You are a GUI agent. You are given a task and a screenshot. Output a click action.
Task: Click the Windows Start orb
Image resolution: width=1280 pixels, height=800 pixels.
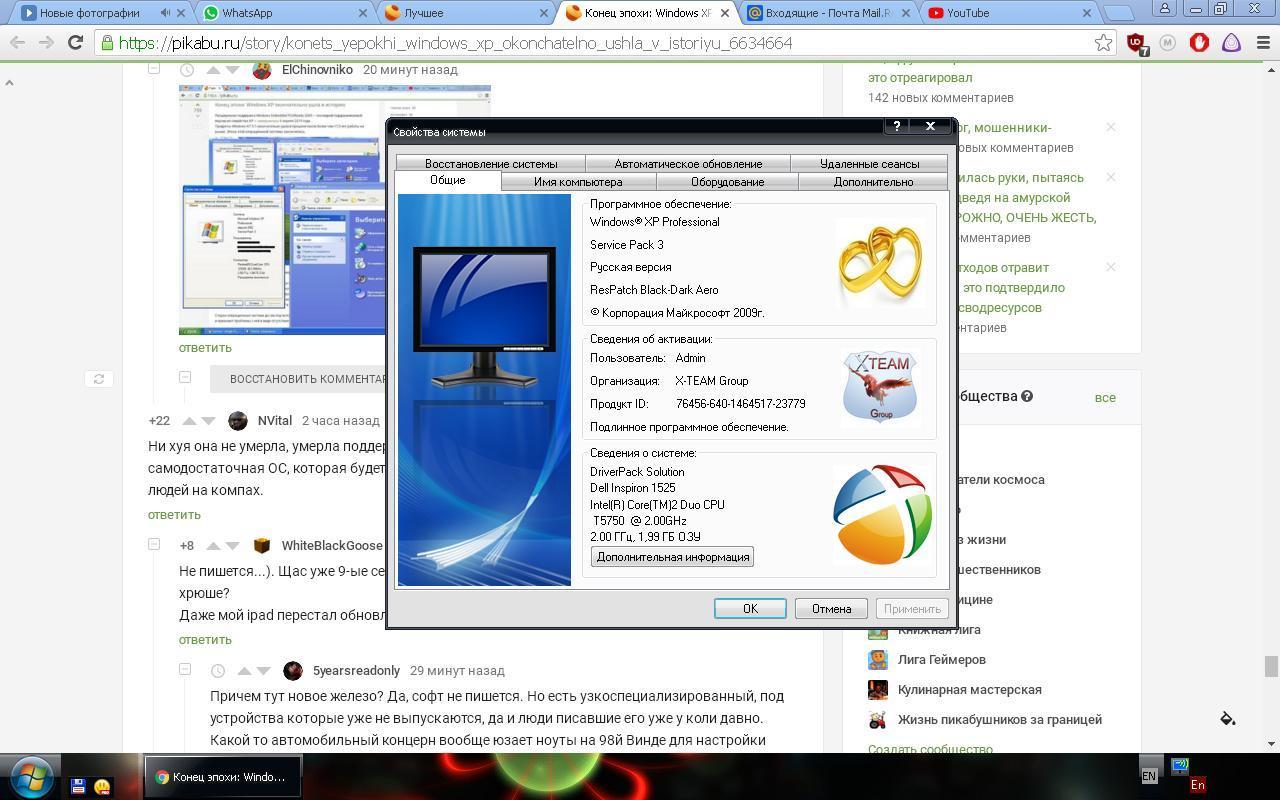pyautogui.click(x=30, y=776)
